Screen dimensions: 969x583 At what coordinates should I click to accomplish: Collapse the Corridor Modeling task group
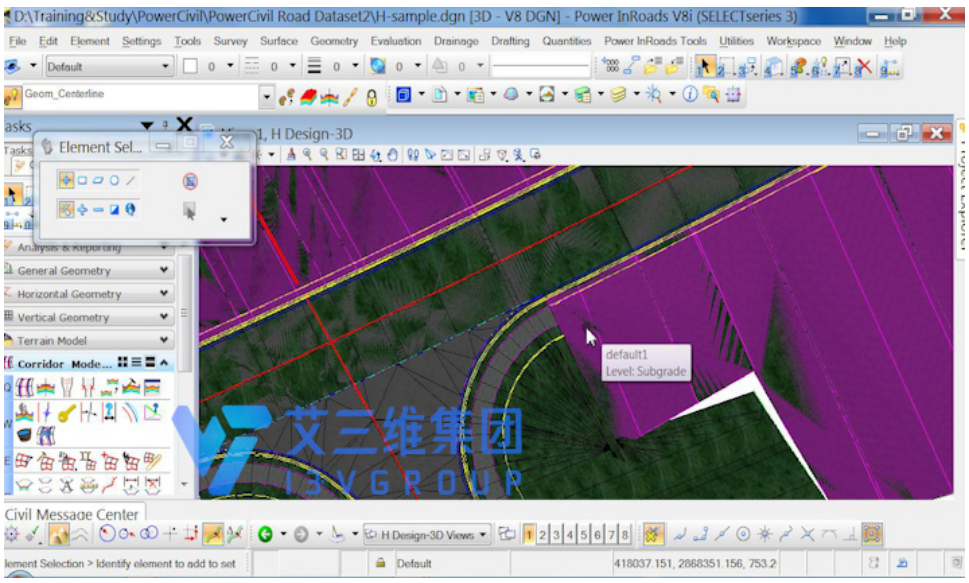click(x=164, y=362)
